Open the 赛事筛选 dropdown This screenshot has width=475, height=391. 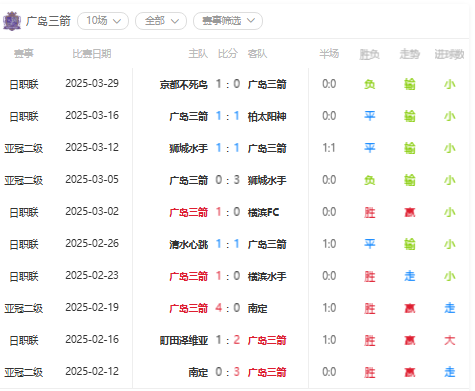[x=228, y=21]
